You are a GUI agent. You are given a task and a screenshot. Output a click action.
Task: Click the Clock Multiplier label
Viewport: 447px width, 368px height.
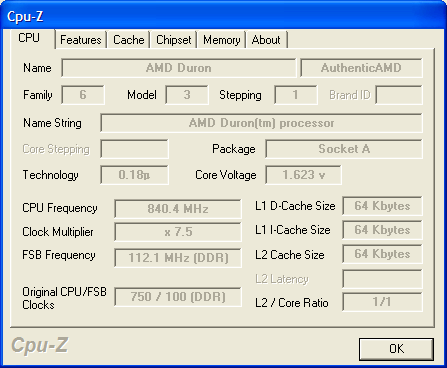pyautogui.click(x=58, y=232)
